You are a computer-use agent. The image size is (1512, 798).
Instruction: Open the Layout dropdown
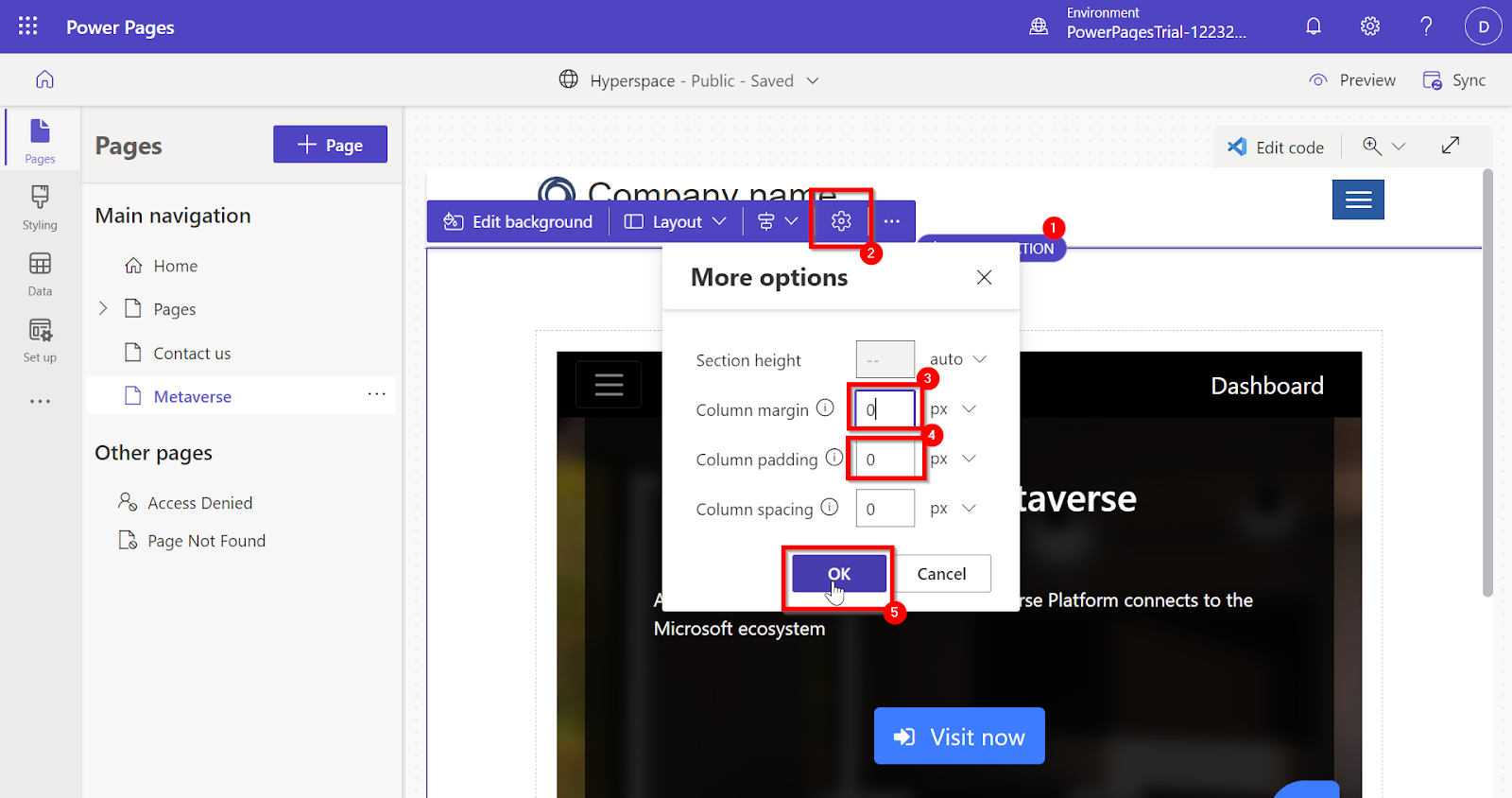coord(676,221)
